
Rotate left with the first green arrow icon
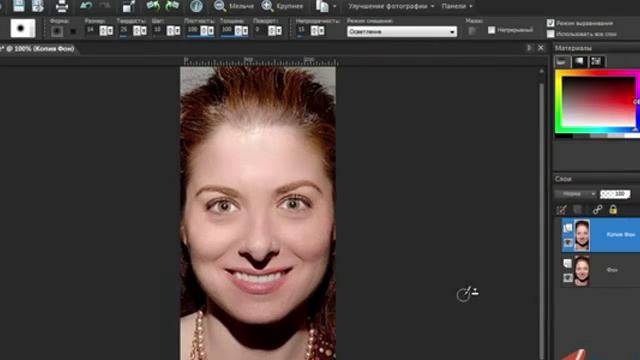point(153,6)
